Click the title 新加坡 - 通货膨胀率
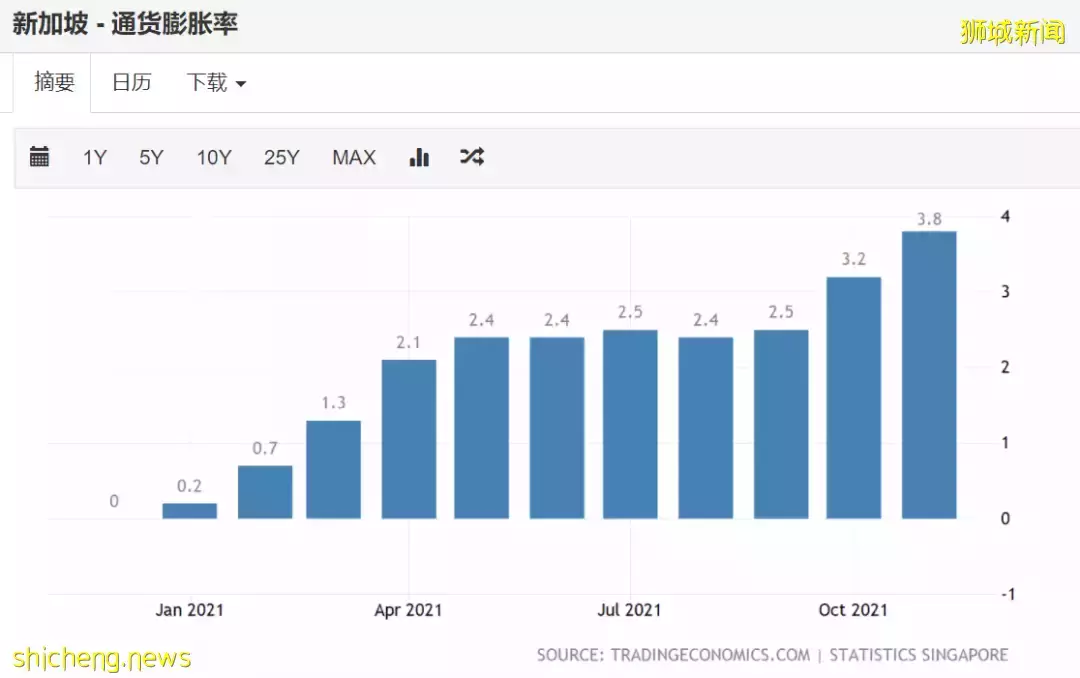Image resolution: width=1080 pixels, height=678 pixels. [125, 24]
